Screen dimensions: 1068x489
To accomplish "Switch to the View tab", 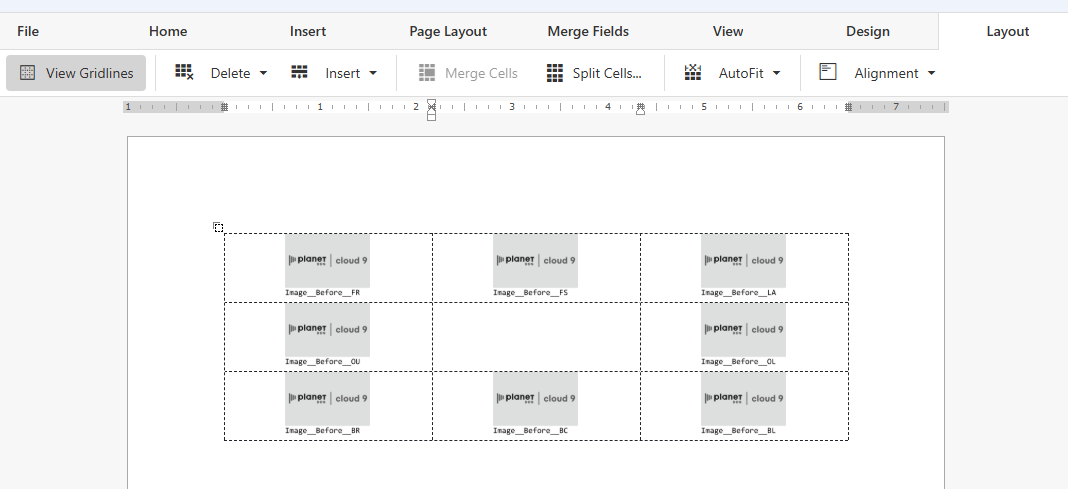I will coord(728,31).
